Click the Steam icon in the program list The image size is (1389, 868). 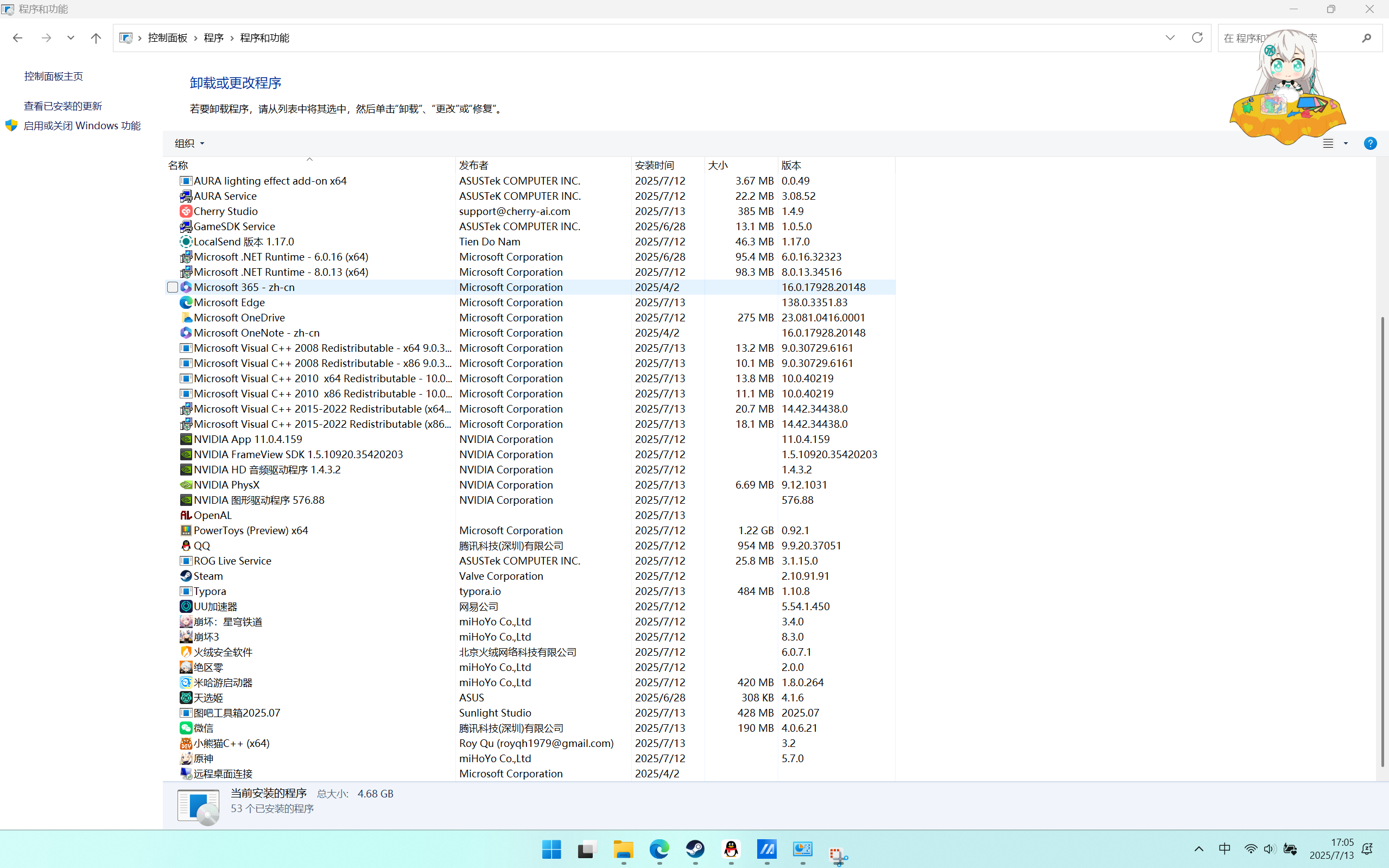point(186,576)
